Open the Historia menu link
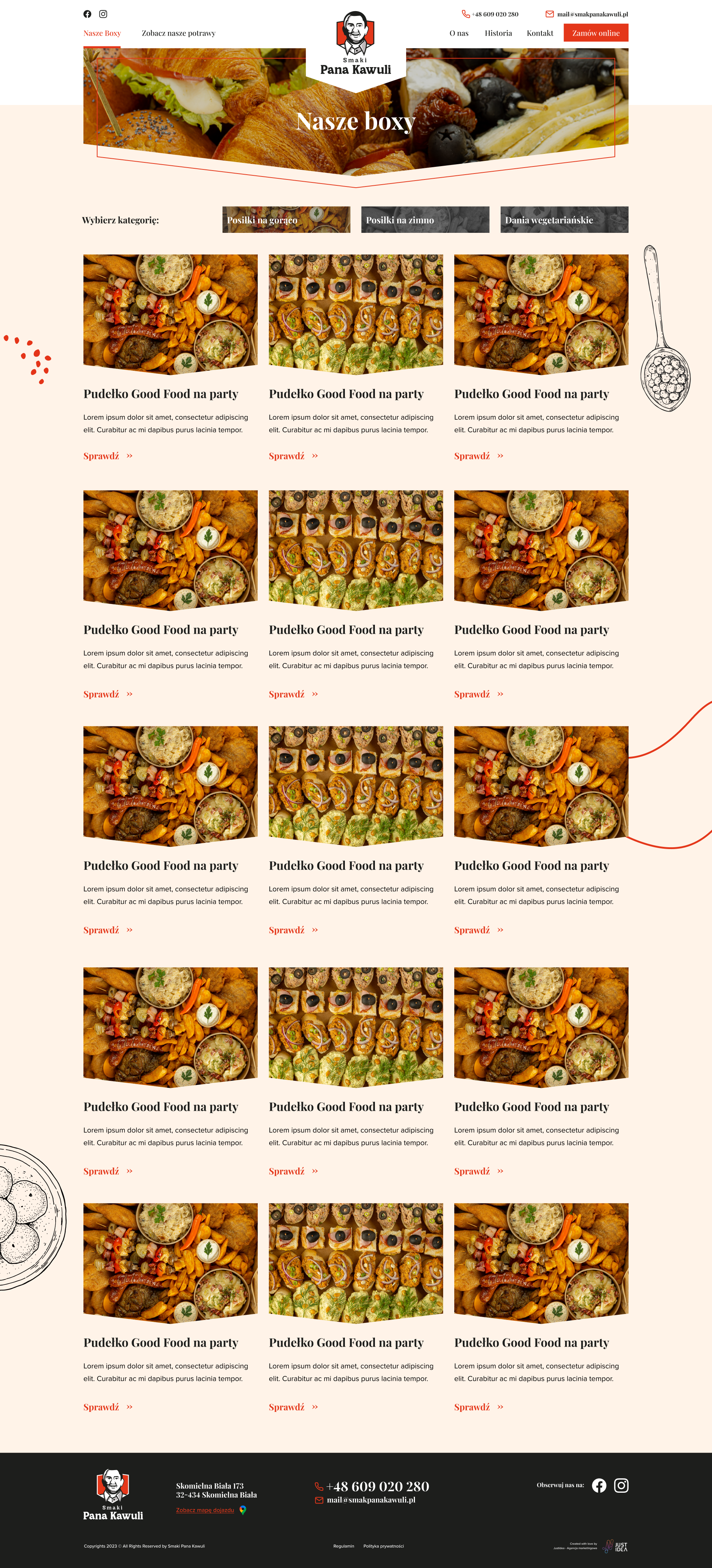712x1568 pixels. [498, 33]
